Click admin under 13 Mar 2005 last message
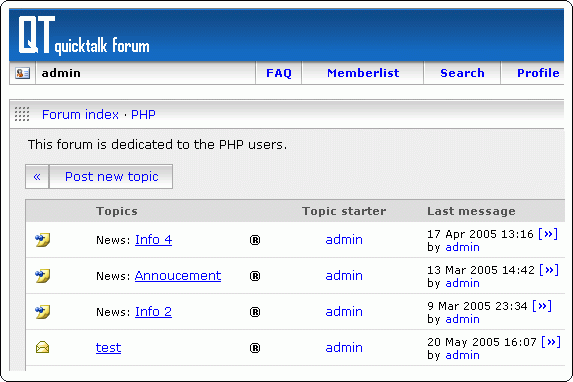573x382 pixels. pos(462,283)
